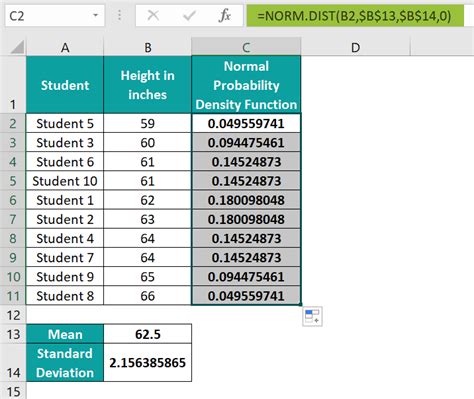Select the Student 3 cell
474x399 pixels.
coord(65,143)
